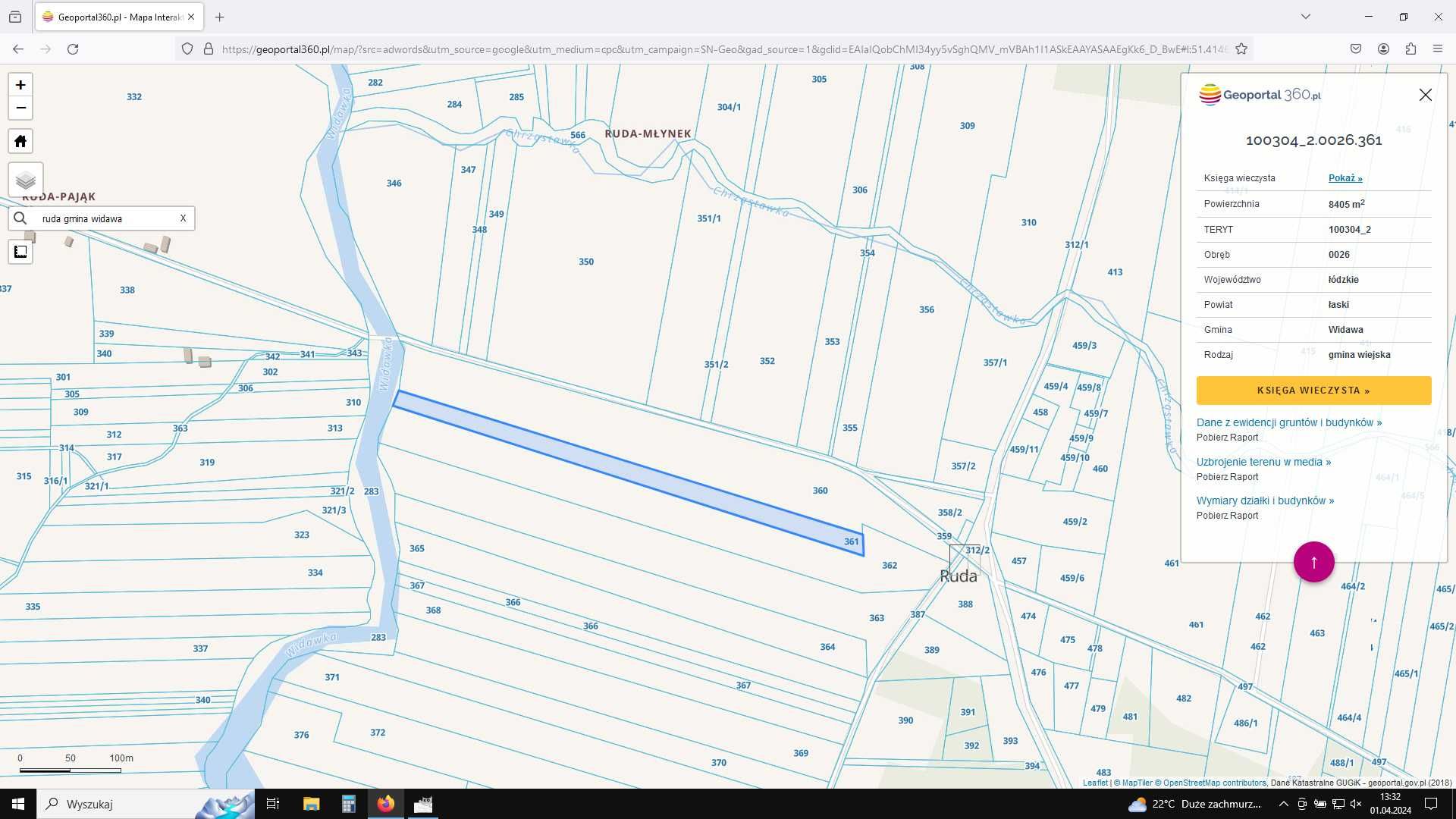Viewport: 1456px width, 819px height.
Task: Zoom out of the map with minus button
Action: pyautogui.click(x=20, y=108)
